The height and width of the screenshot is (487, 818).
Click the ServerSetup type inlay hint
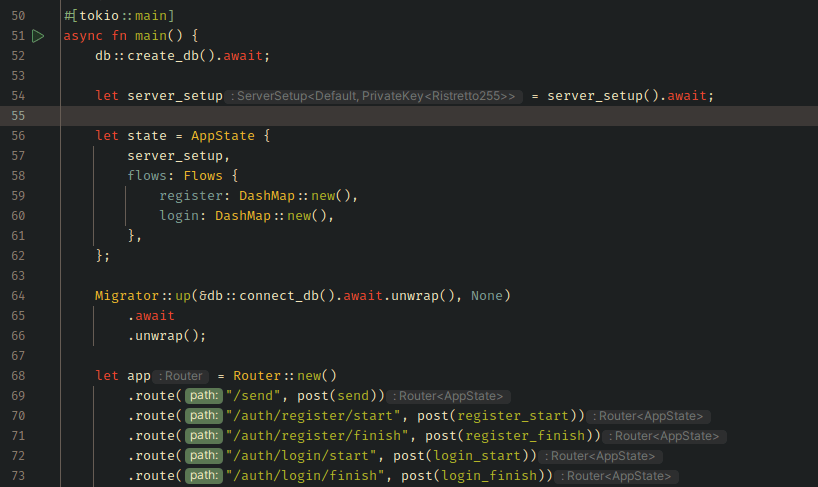tap(374, 96)
